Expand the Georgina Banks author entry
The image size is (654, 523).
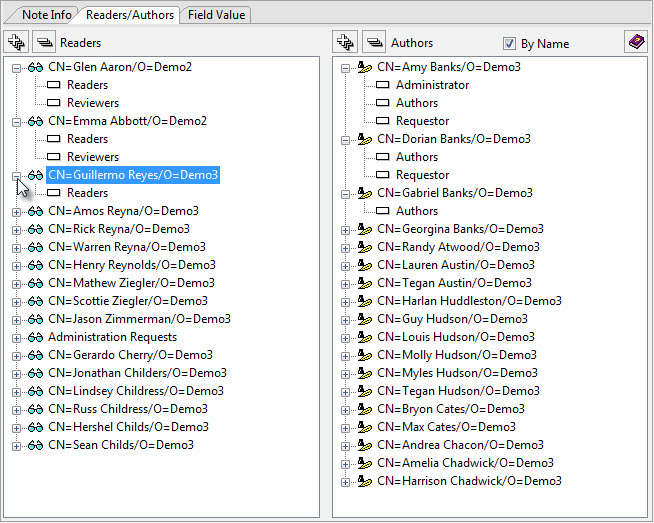coord(345,229)
